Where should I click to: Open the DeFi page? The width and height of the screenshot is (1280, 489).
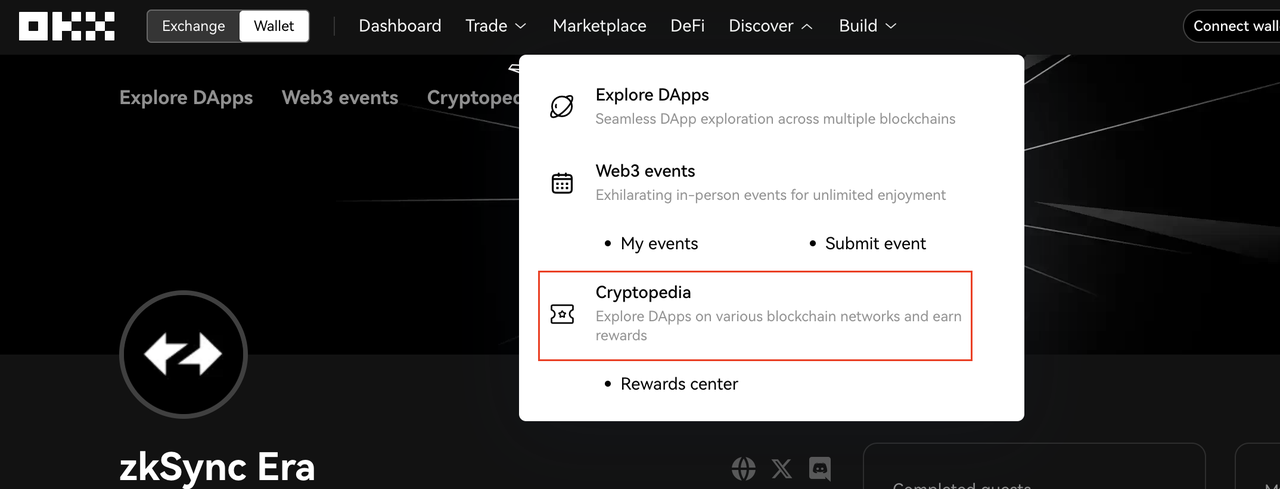pos(687,26)
